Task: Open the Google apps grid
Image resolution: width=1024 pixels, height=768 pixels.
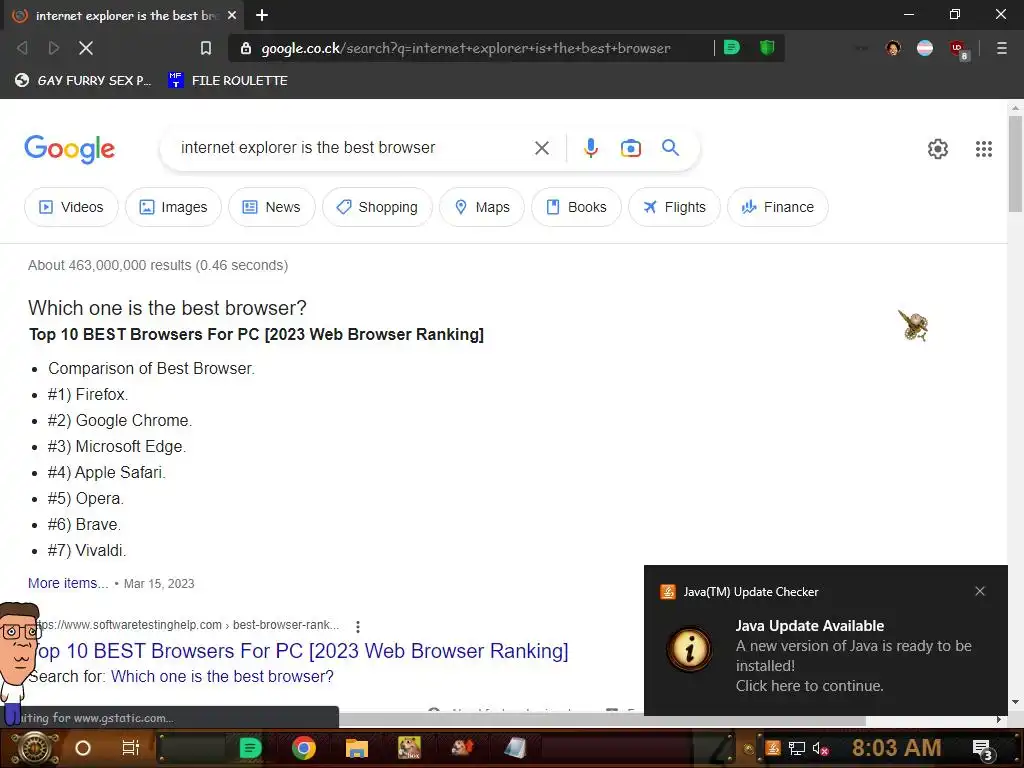Action: pyautogui.click(x=984, y=149)
